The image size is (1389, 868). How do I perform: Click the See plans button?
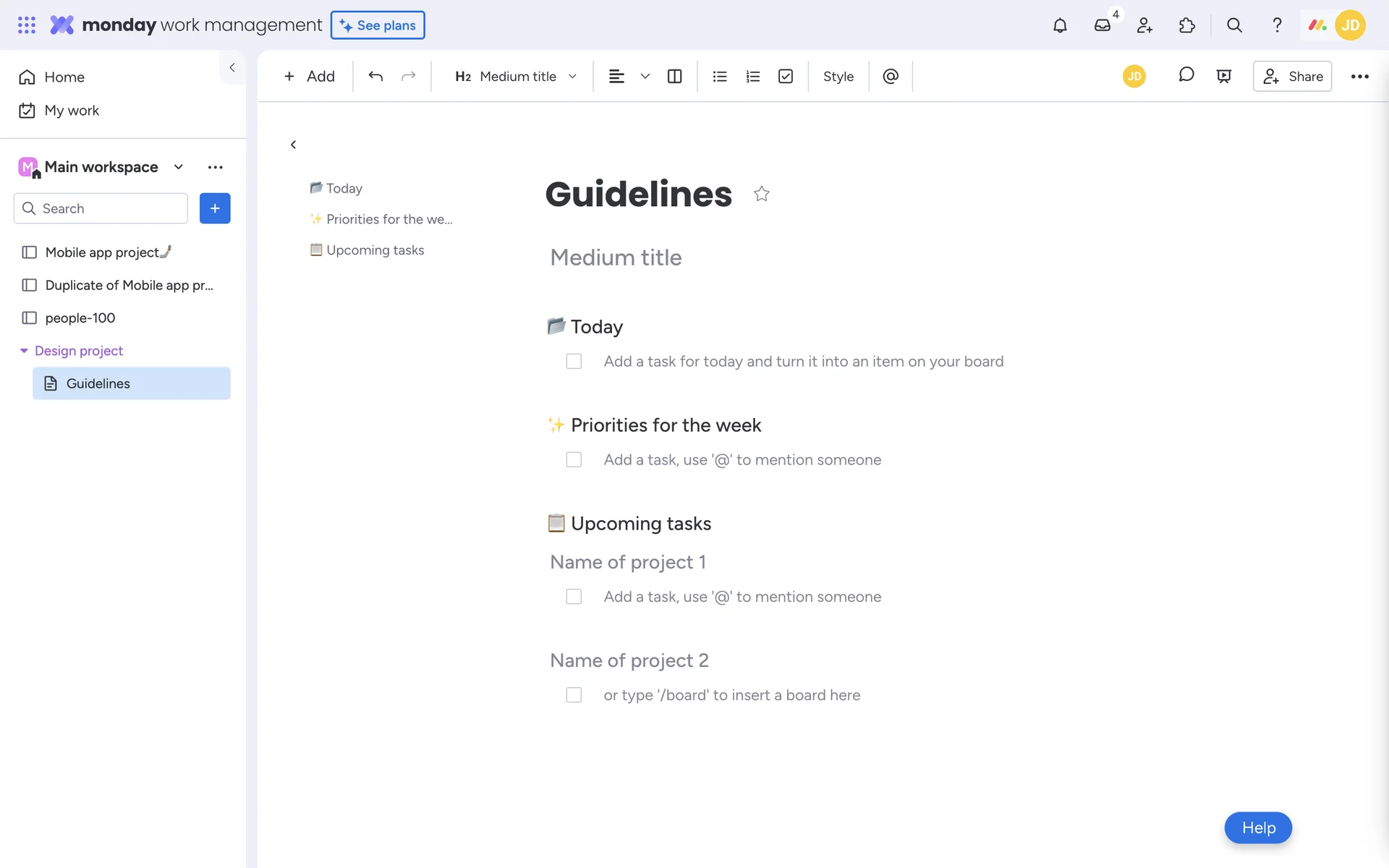point(378,25)
